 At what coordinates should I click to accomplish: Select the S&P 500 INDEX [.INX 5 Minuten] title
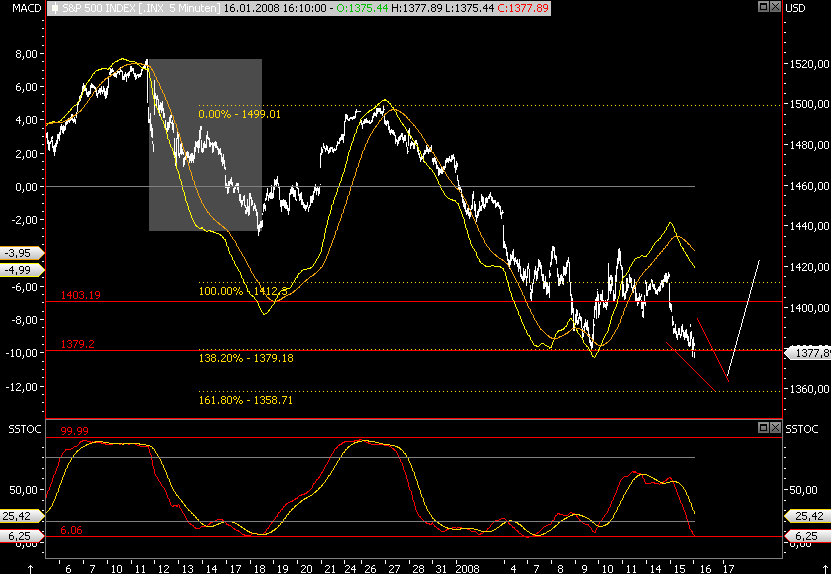(x=140, y=8)
